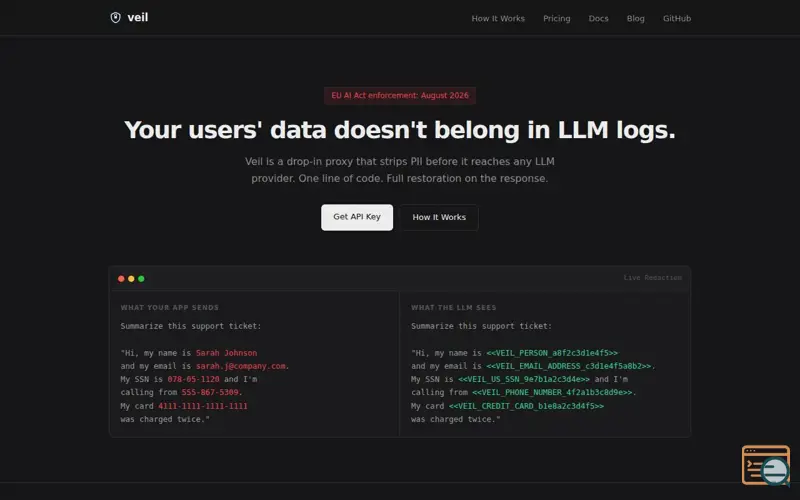
Task: Click the veil brand name
Action: 138,17
